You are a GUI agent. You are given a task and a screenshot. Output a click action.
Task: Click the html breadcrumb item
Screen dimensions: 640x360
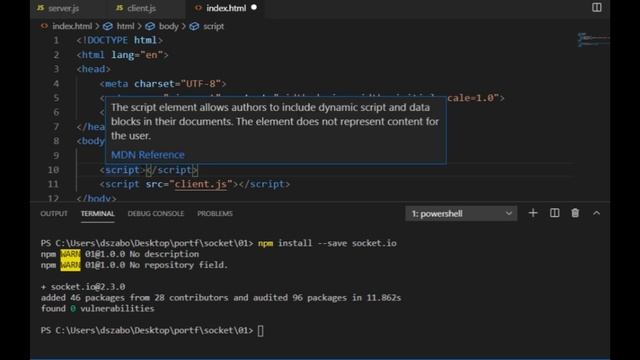tap(125, 26)
